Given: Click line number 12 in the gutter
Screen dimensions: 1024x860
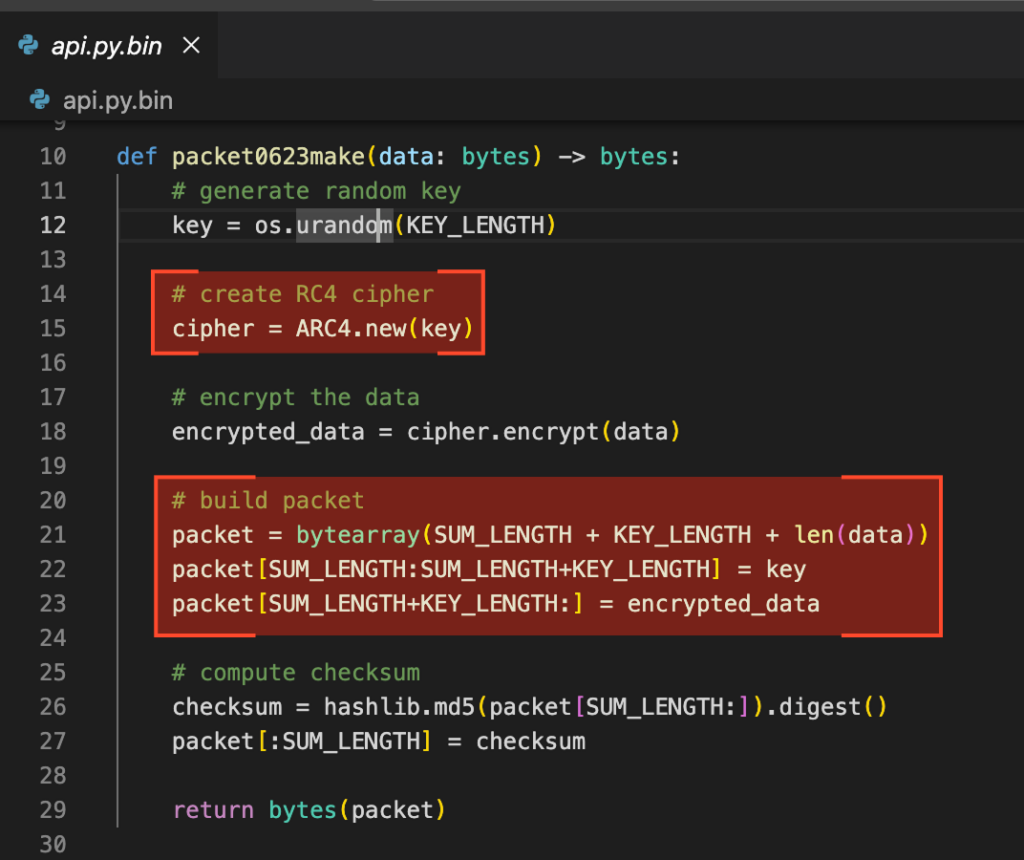Looking at the screenshot, I should coord(53,225).
